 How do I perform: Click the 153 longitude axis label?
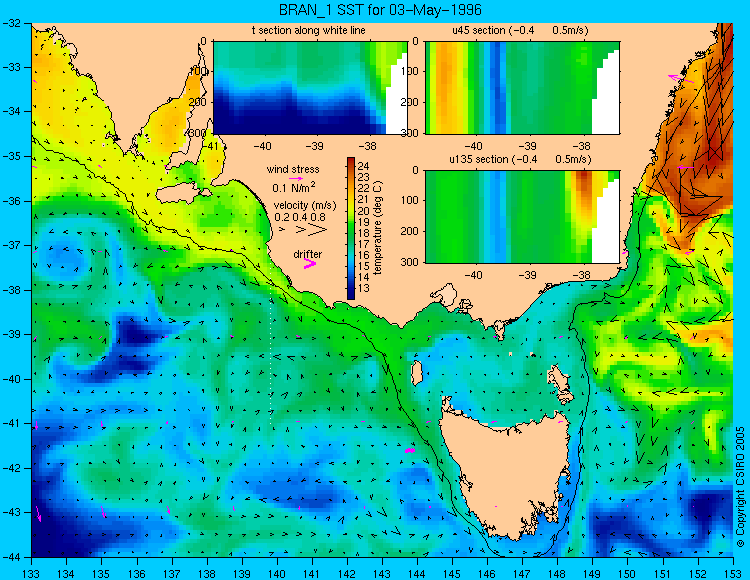733,573
